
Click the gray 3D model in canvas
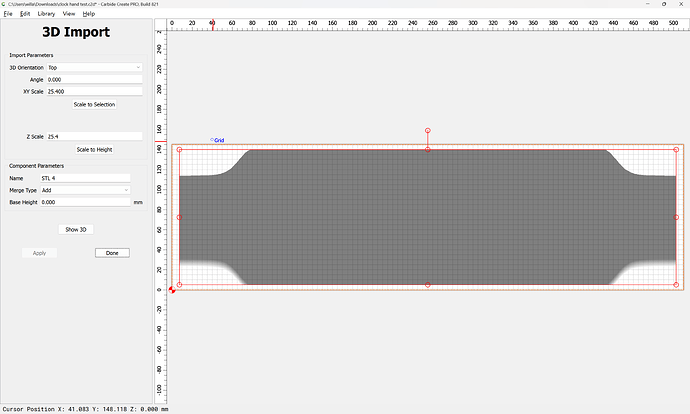pos(427,215)
